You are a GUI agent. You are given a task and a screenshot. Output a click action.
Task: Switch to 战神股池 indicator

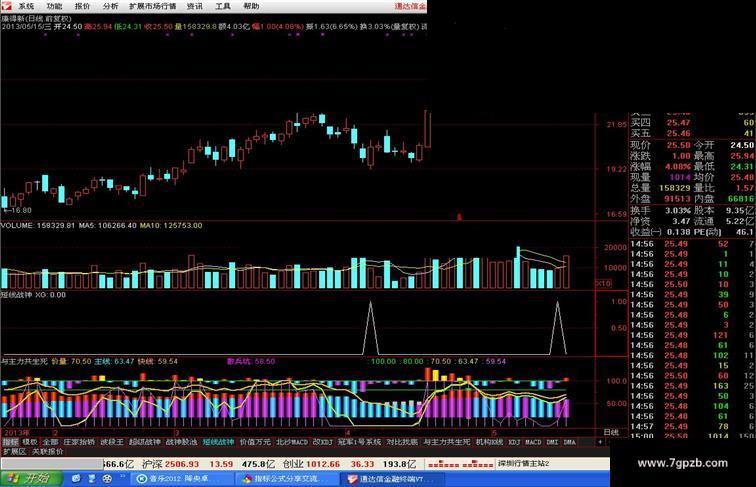[182, 442]
